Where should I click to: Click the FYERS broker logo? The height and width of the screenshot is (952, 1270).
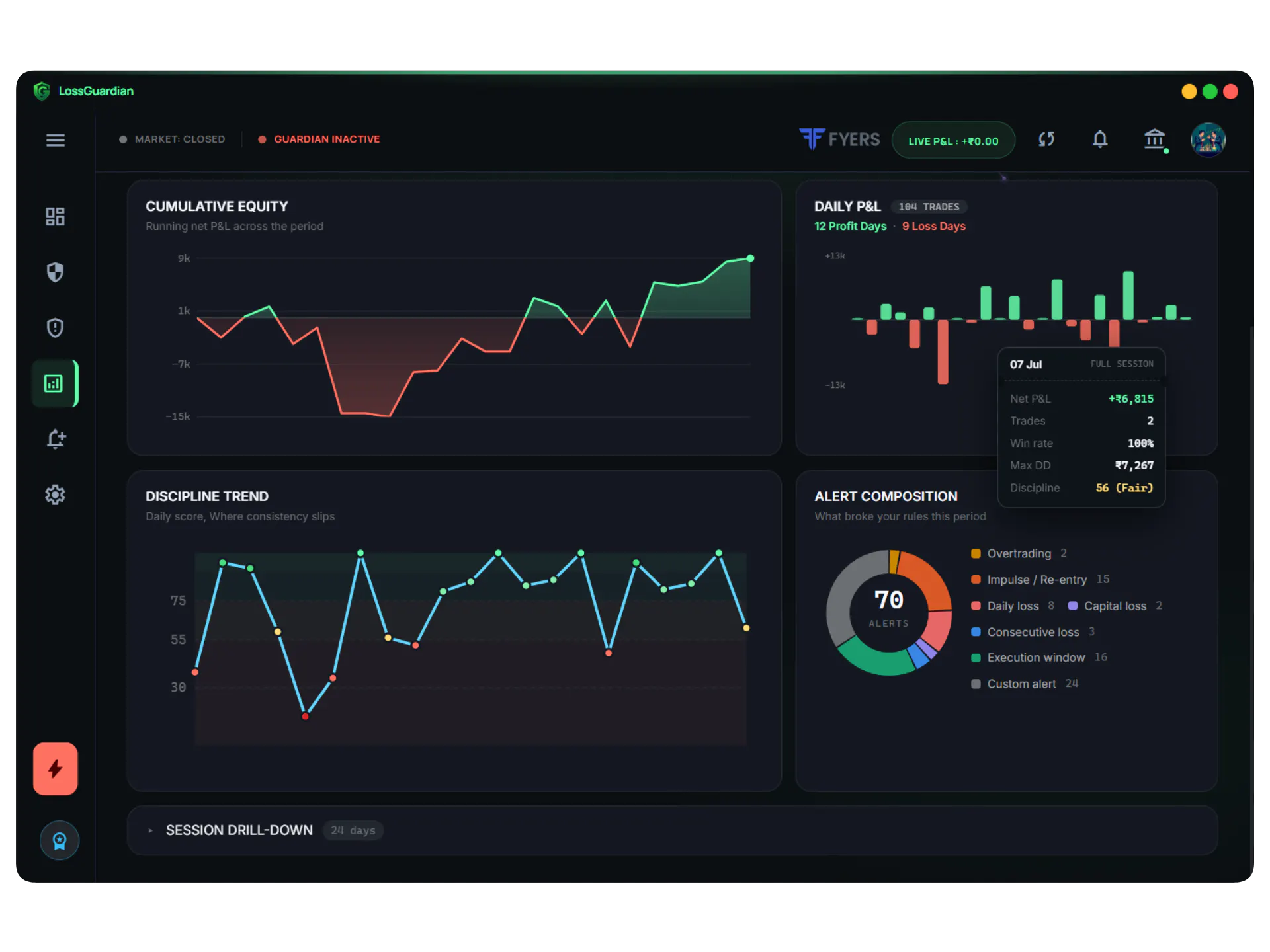tap(839, 139)
